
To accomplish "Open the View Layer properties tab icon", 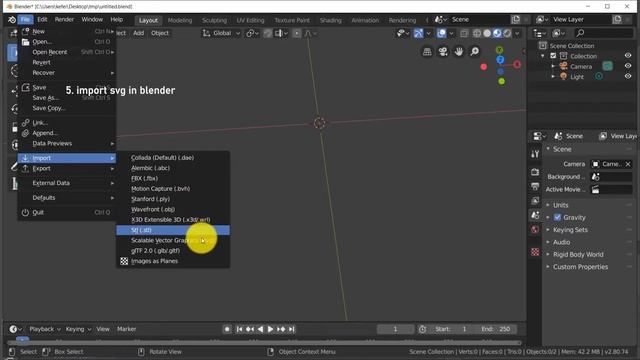I will 535,200.
